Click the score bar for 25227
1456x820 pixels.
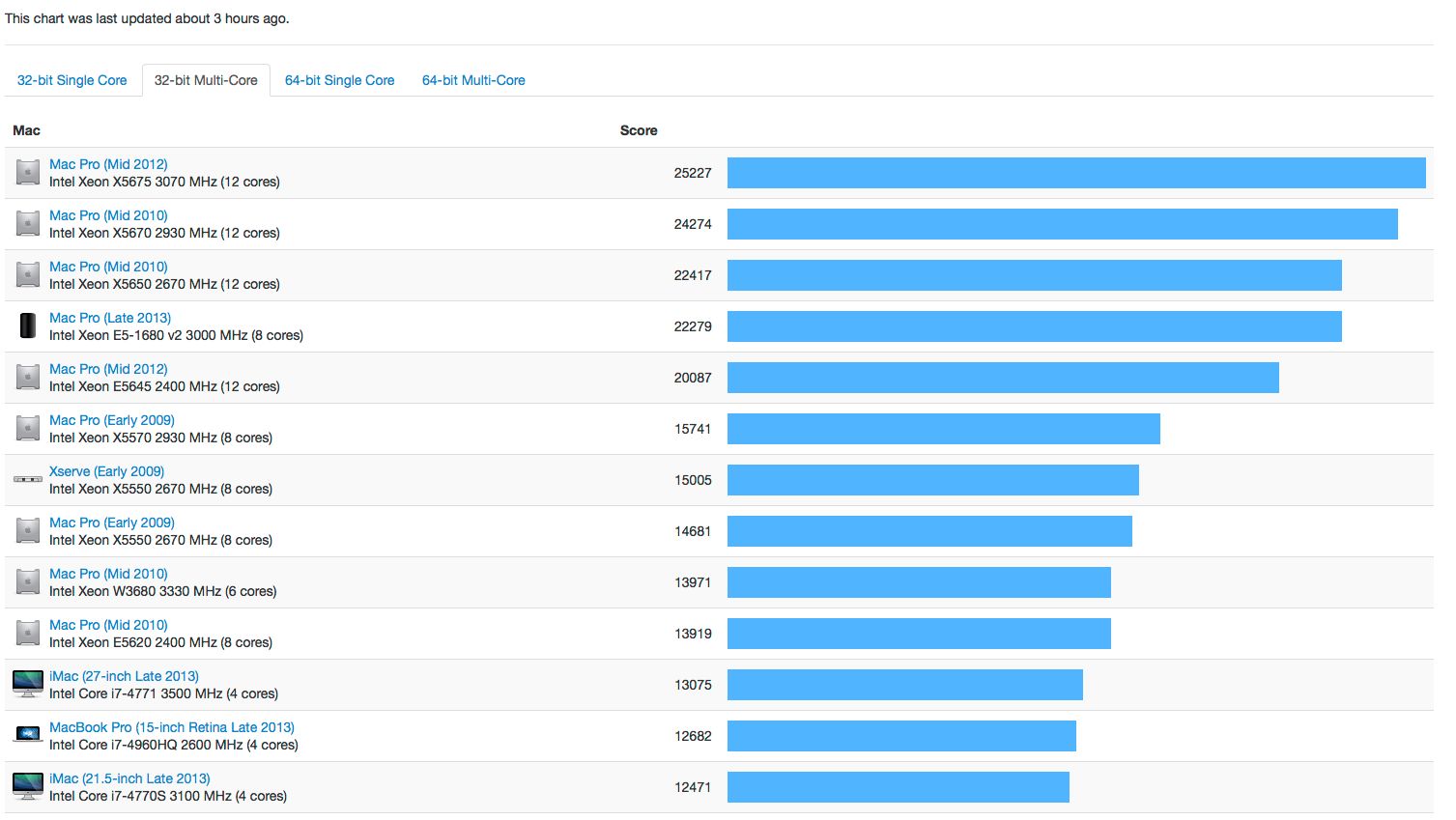click(x=1076, y=173)
